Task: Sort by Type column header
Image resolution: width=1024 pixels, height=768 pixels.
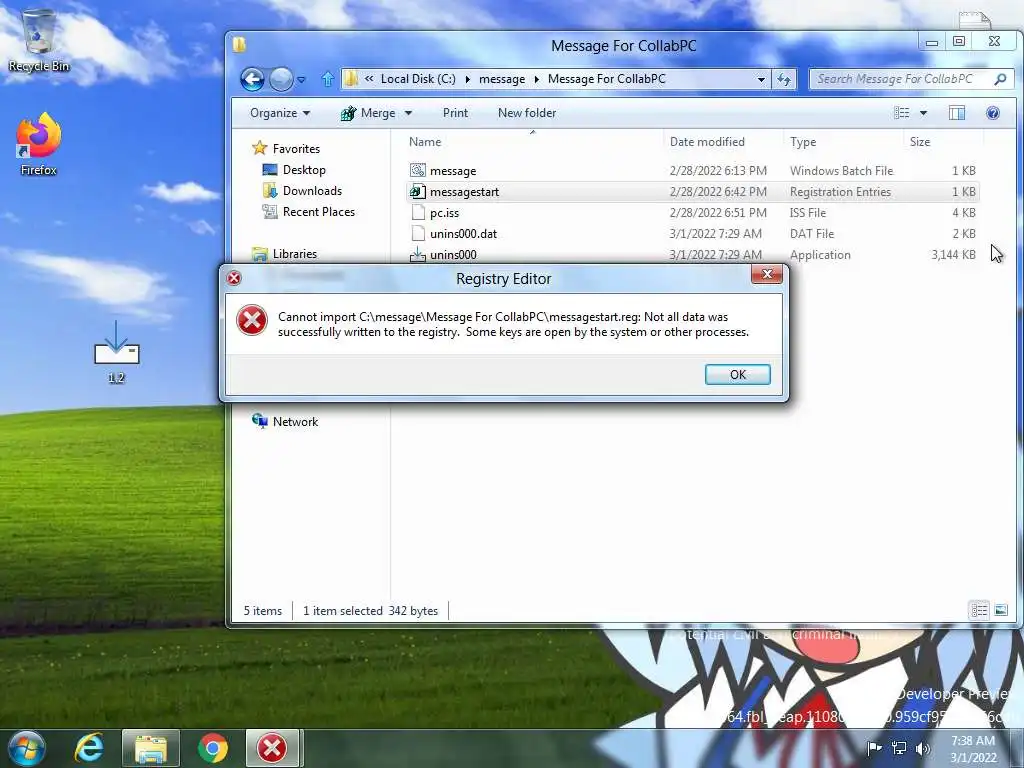Action: click(x=803, y=142)
